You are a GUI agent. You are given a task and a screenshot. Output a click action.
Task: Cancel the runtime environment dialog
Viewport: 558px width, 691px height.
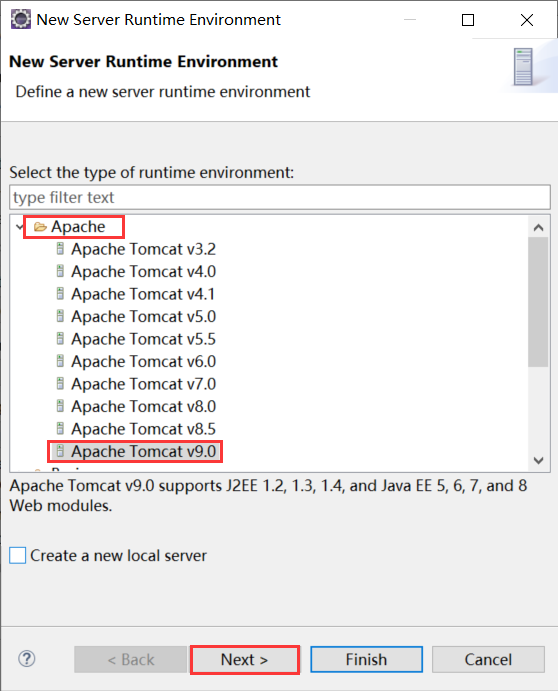tap(488, 660)
